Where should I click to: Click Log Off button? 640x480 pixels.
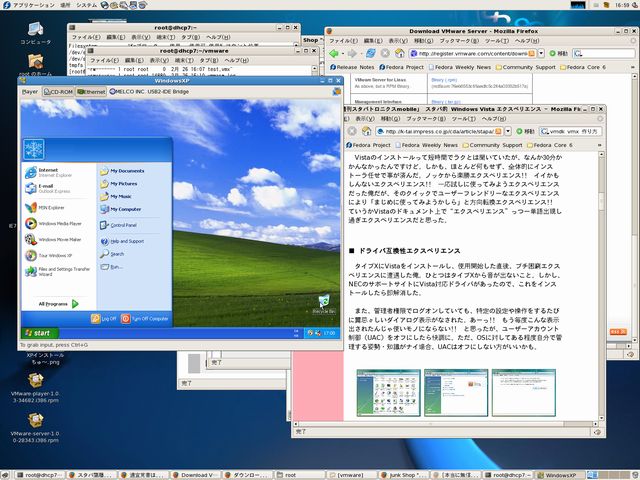(104, 319)
